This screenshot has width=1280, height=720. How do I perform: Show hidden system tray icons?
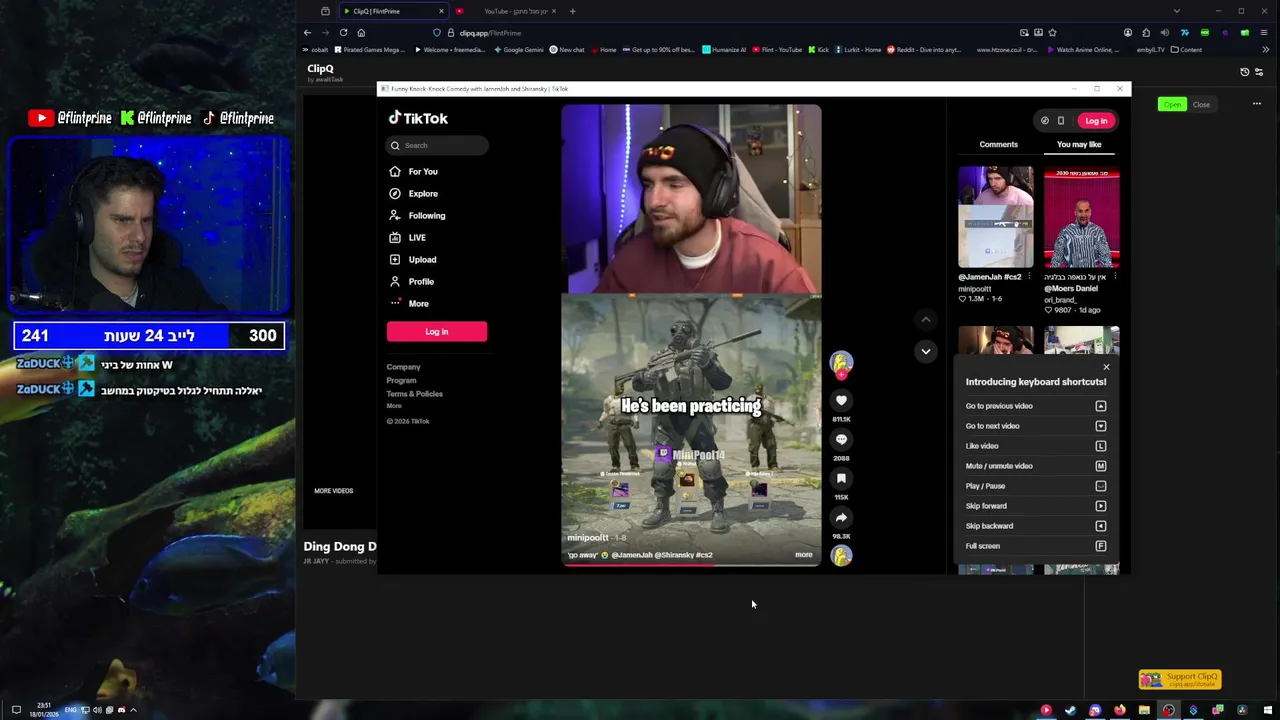point(133,710)
